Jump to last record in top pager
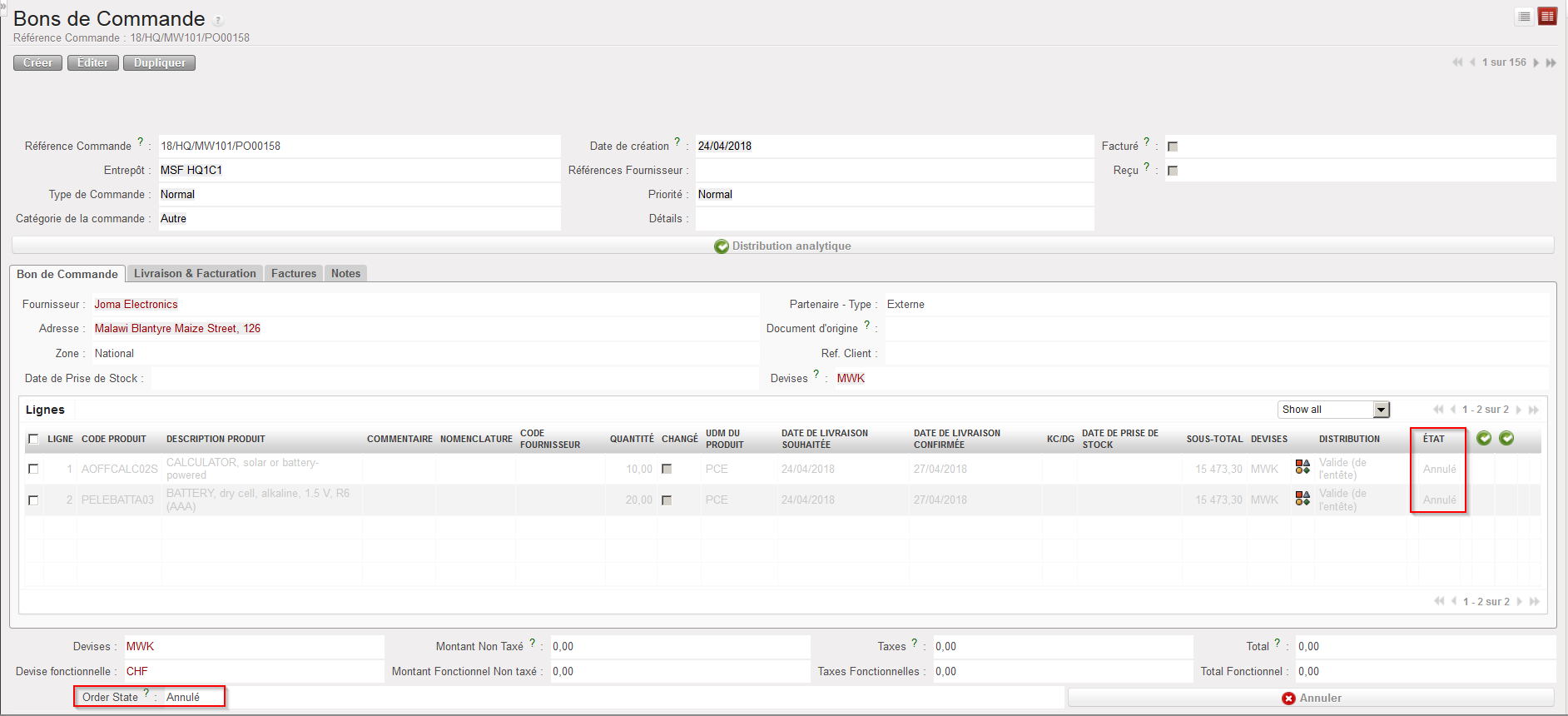The width and height of the screenshot is (1568, 716). tap(1551, 62)
